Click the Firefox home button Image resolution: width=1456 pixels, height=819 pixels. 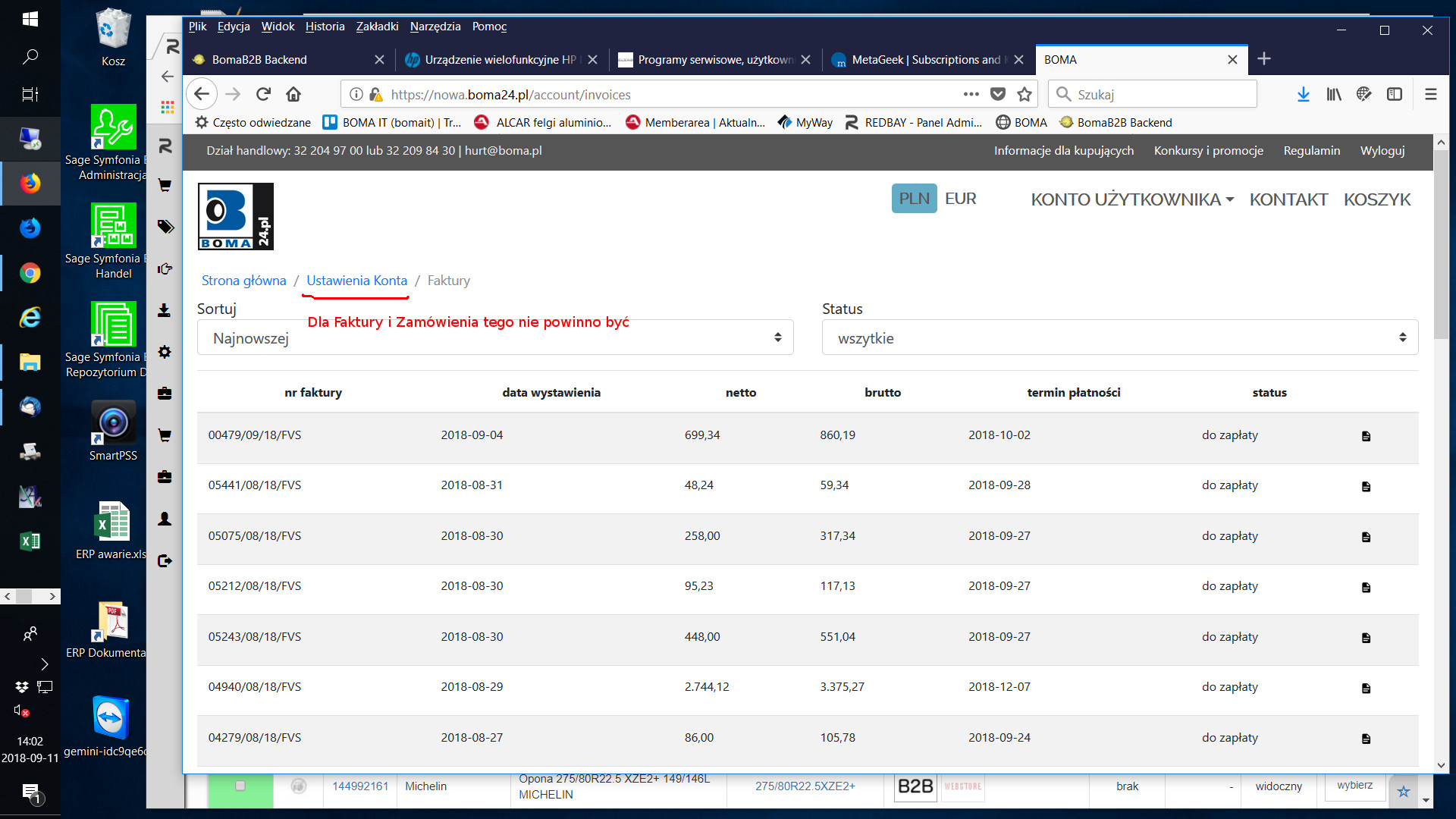[x=293, y=94]
